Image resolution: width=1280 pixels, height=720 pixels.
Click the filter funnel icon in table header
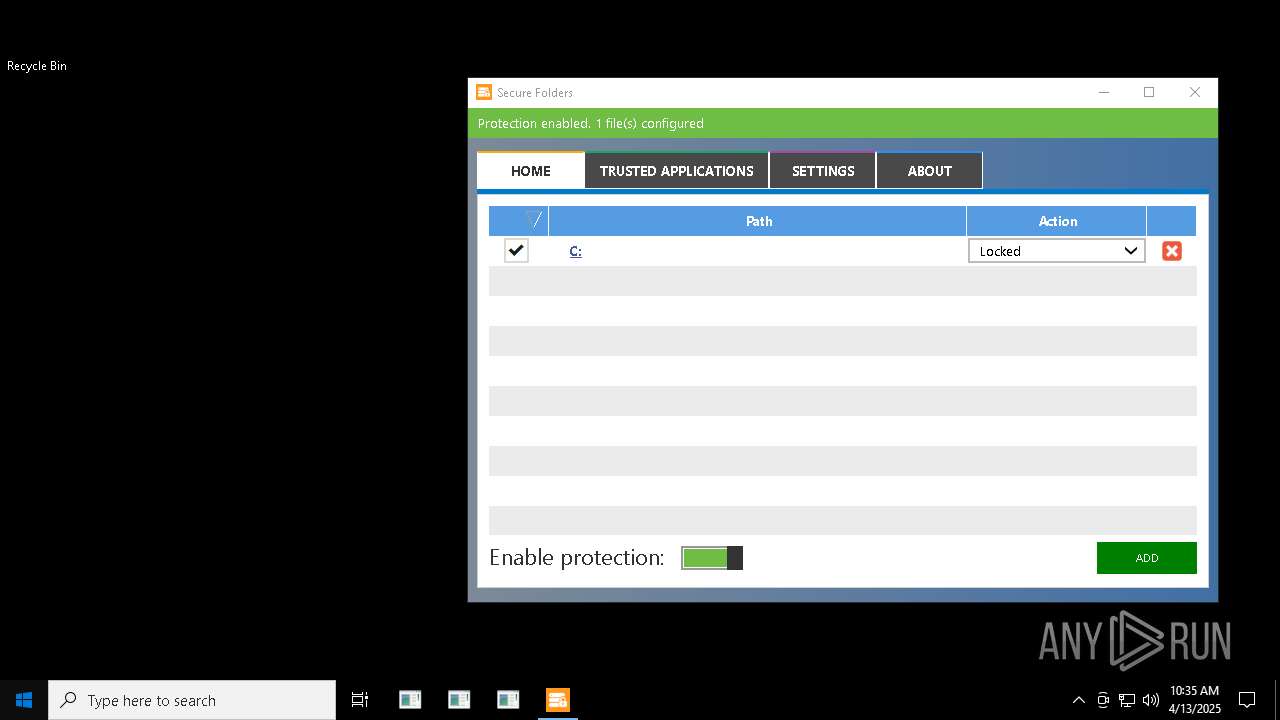pyautogui.click(x=534, y=220)
